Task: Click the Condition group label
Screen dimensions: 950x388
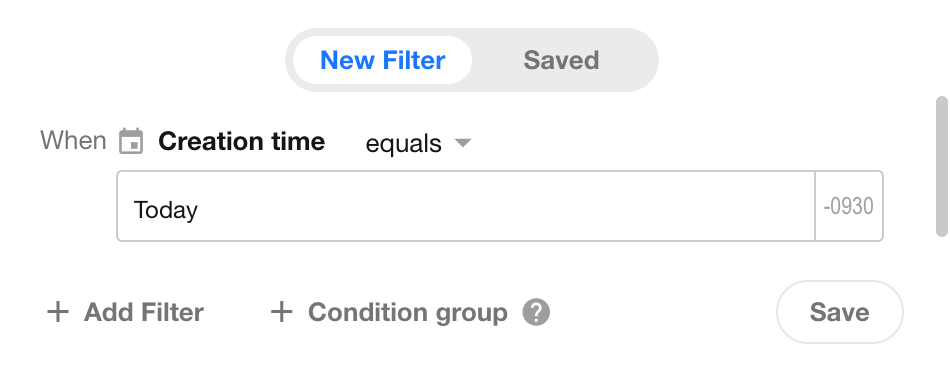Action: click(408, 313)
